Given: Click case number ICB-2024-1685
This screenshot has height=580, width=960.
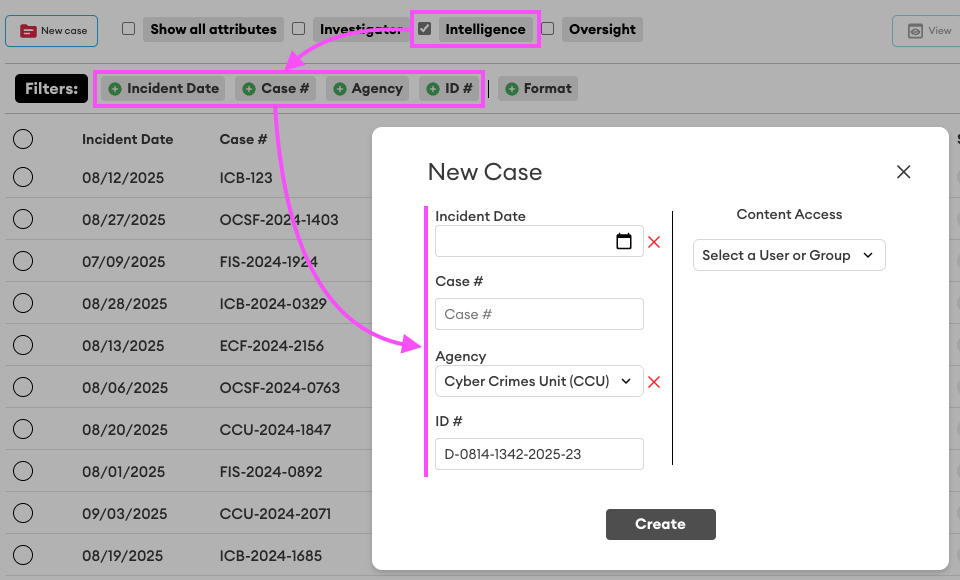Looking at the screenshot, I should [x=271, y=556].
